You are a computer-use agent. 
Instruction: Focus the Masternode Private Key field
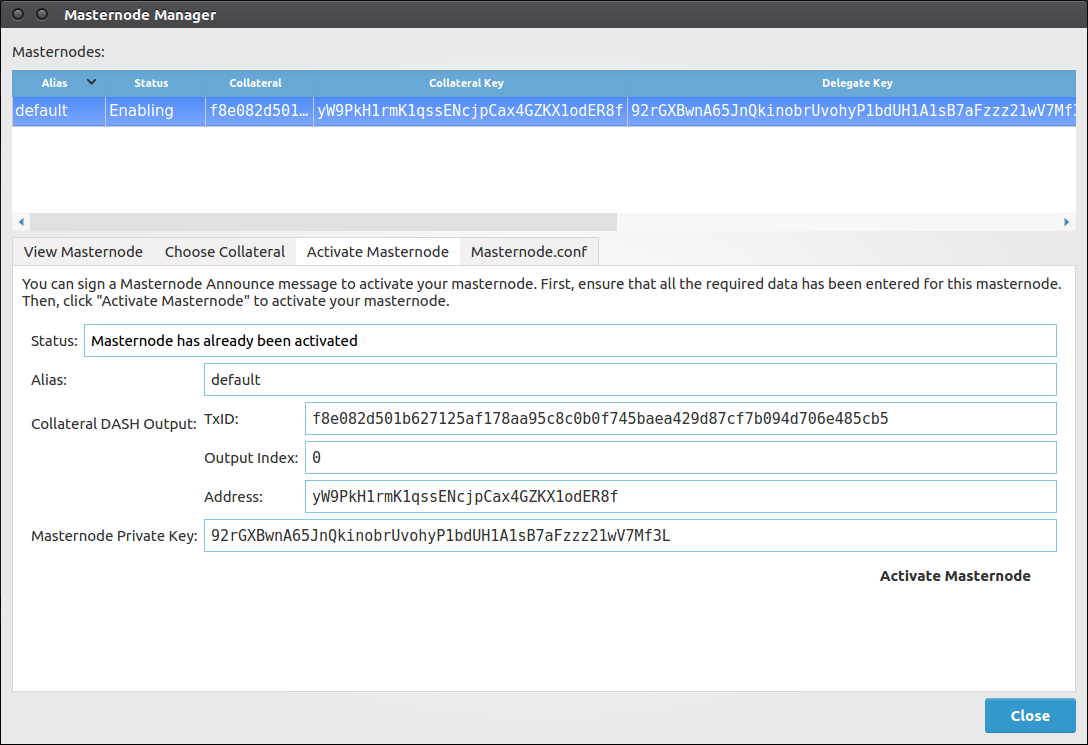pos(630,536)
